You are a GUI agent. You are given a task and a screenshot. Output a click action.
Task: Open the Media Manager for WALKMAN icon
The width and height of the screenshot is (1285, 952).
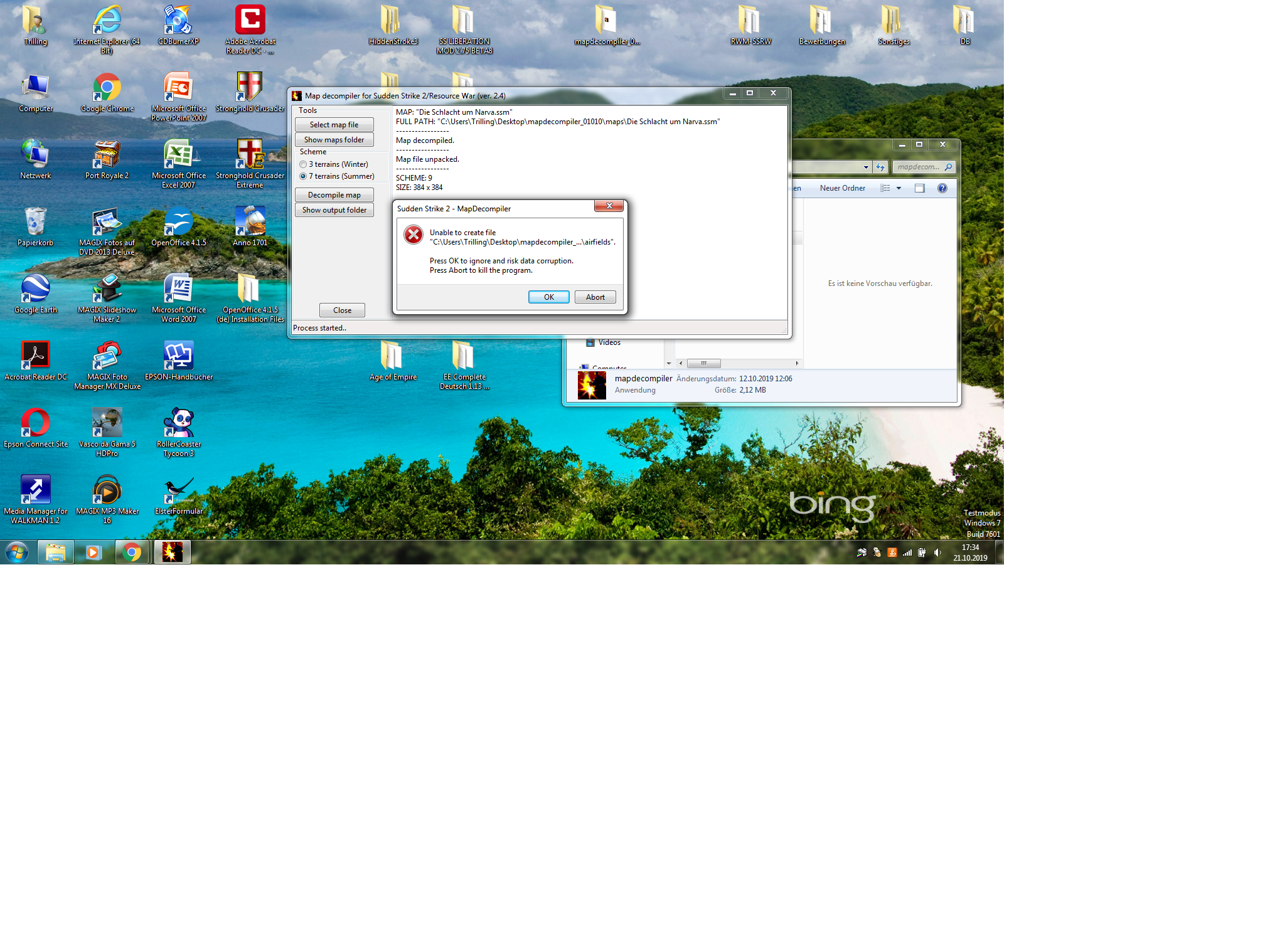(35, 499)
